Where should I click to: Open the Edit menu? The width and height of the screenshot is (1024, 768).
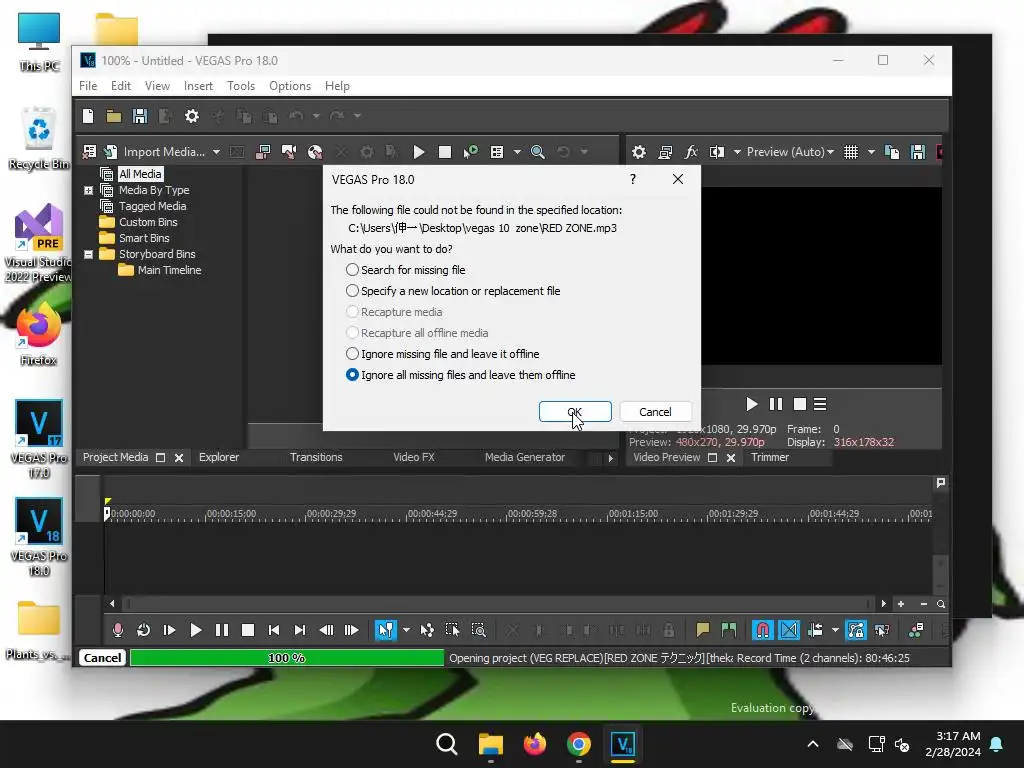121,86
